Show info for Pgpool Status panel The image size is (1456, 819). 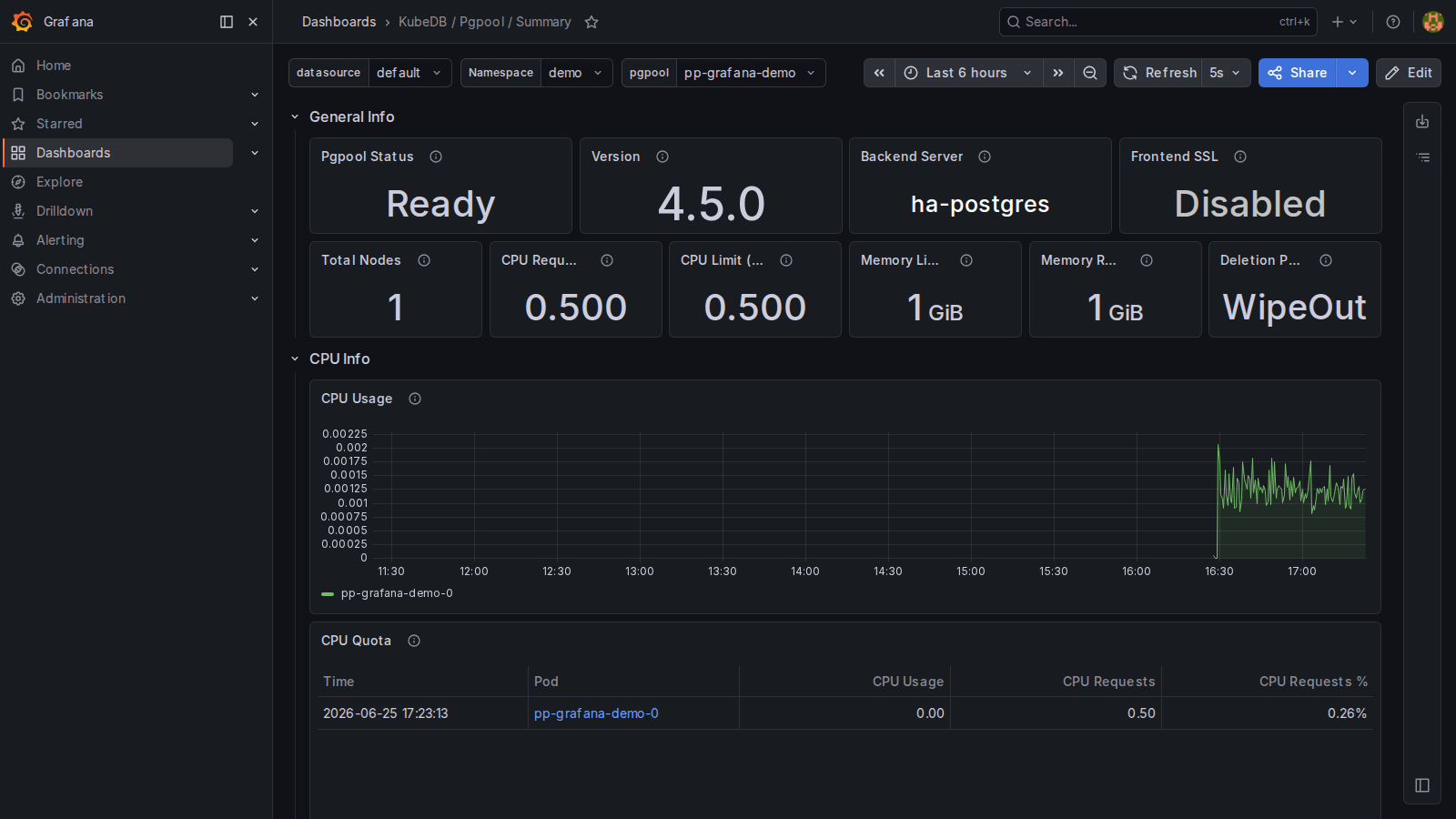pos(436,157)
